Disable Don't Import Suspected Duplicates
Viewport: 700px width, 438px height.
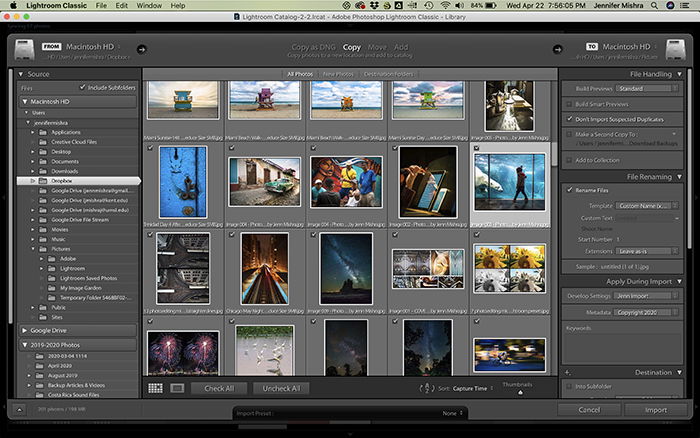[570, 119]
